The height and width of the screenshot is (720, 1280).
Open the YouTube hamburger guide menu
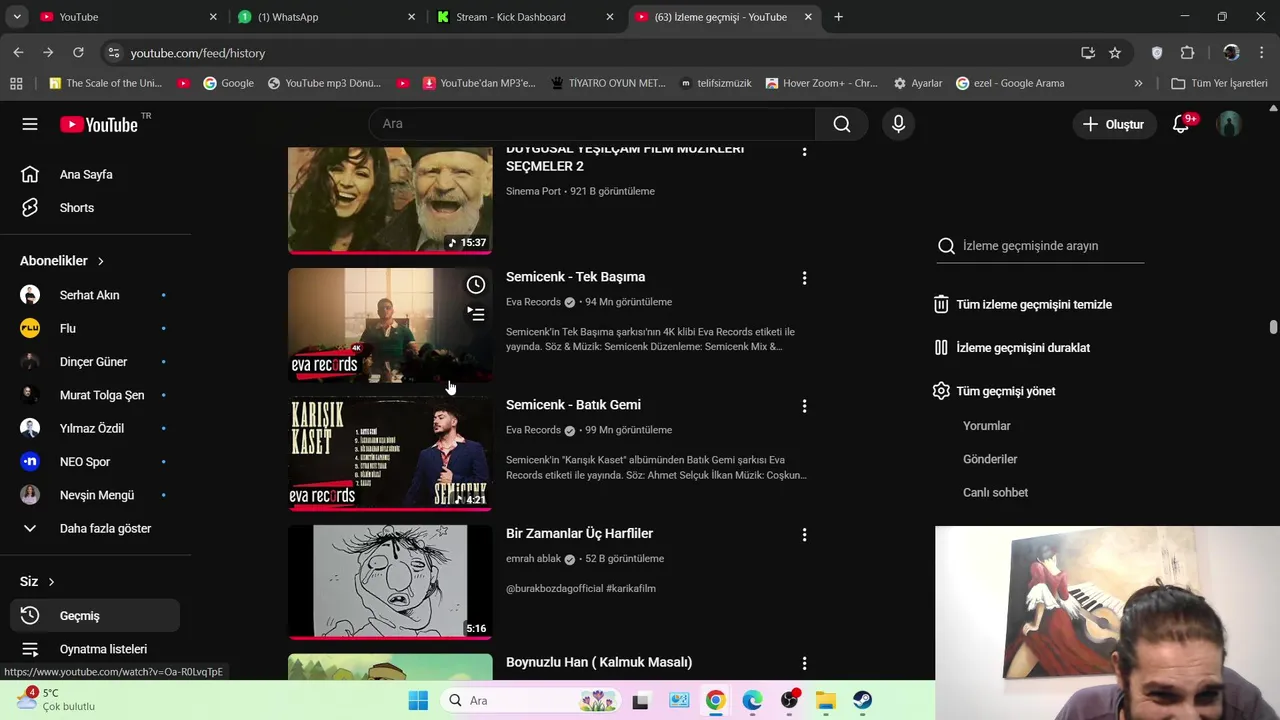point(30,124)
